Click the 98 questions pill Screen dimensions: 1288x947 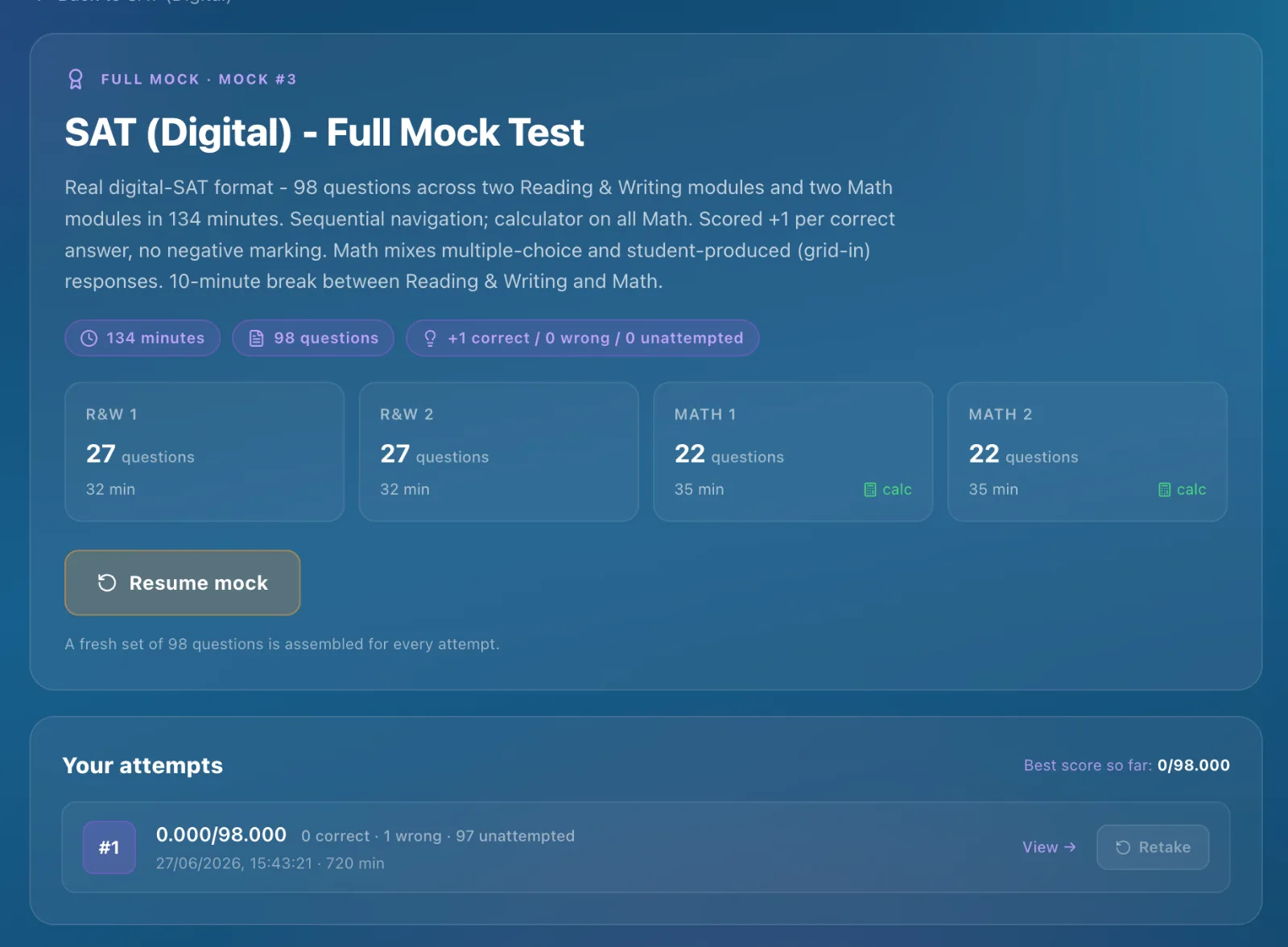point(313,338)
